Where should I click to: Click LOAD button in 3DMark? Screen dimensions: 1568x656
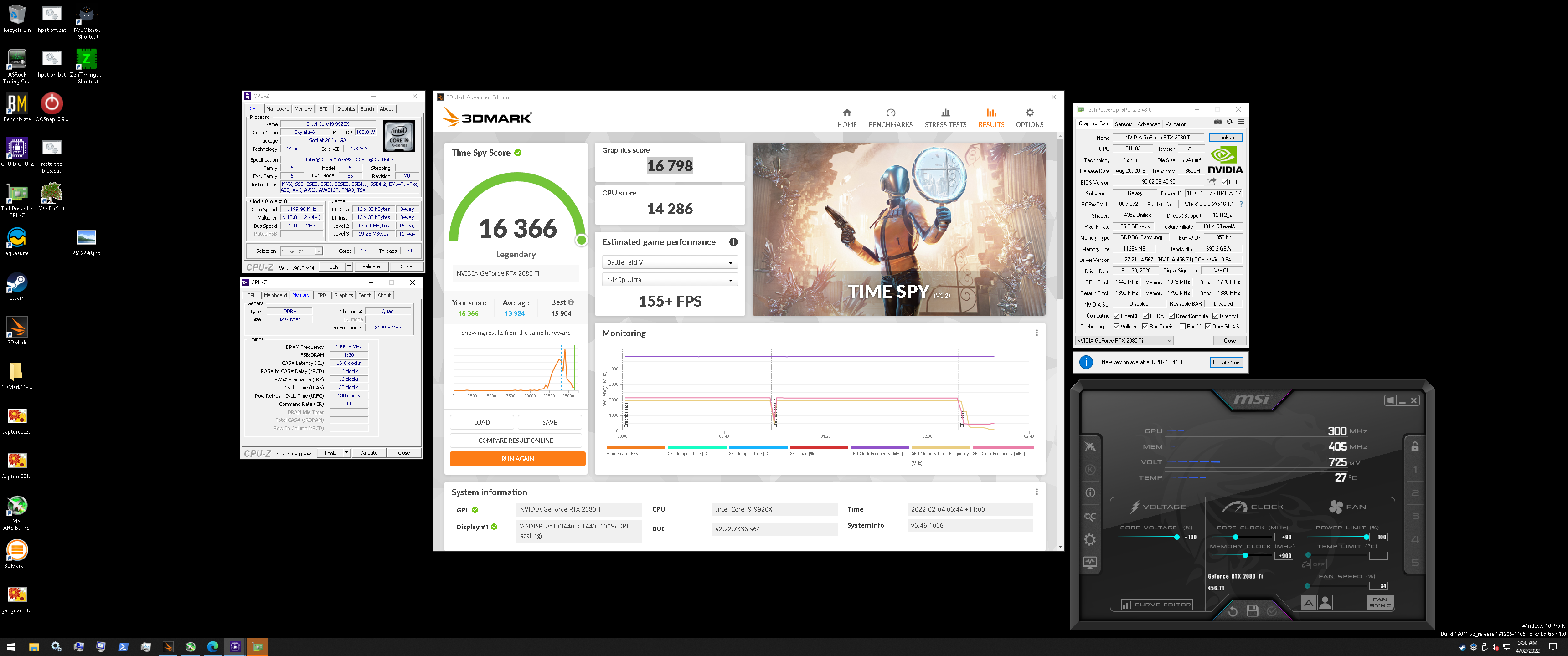pyautogui.click(x=481, y=422)
